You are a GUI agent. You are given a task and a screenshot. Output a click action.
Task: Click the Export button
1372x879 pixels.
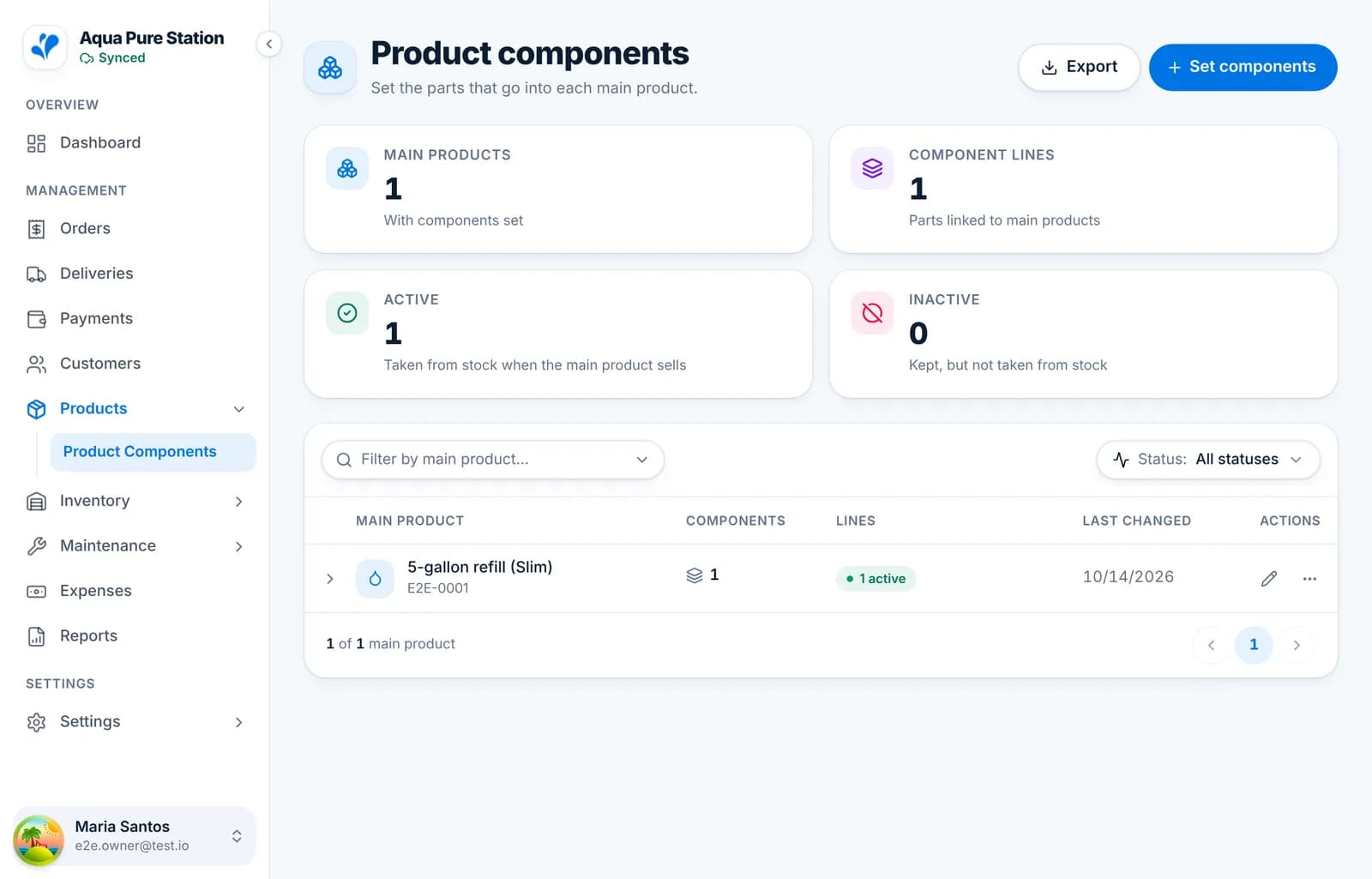[x=1079, y=67]
